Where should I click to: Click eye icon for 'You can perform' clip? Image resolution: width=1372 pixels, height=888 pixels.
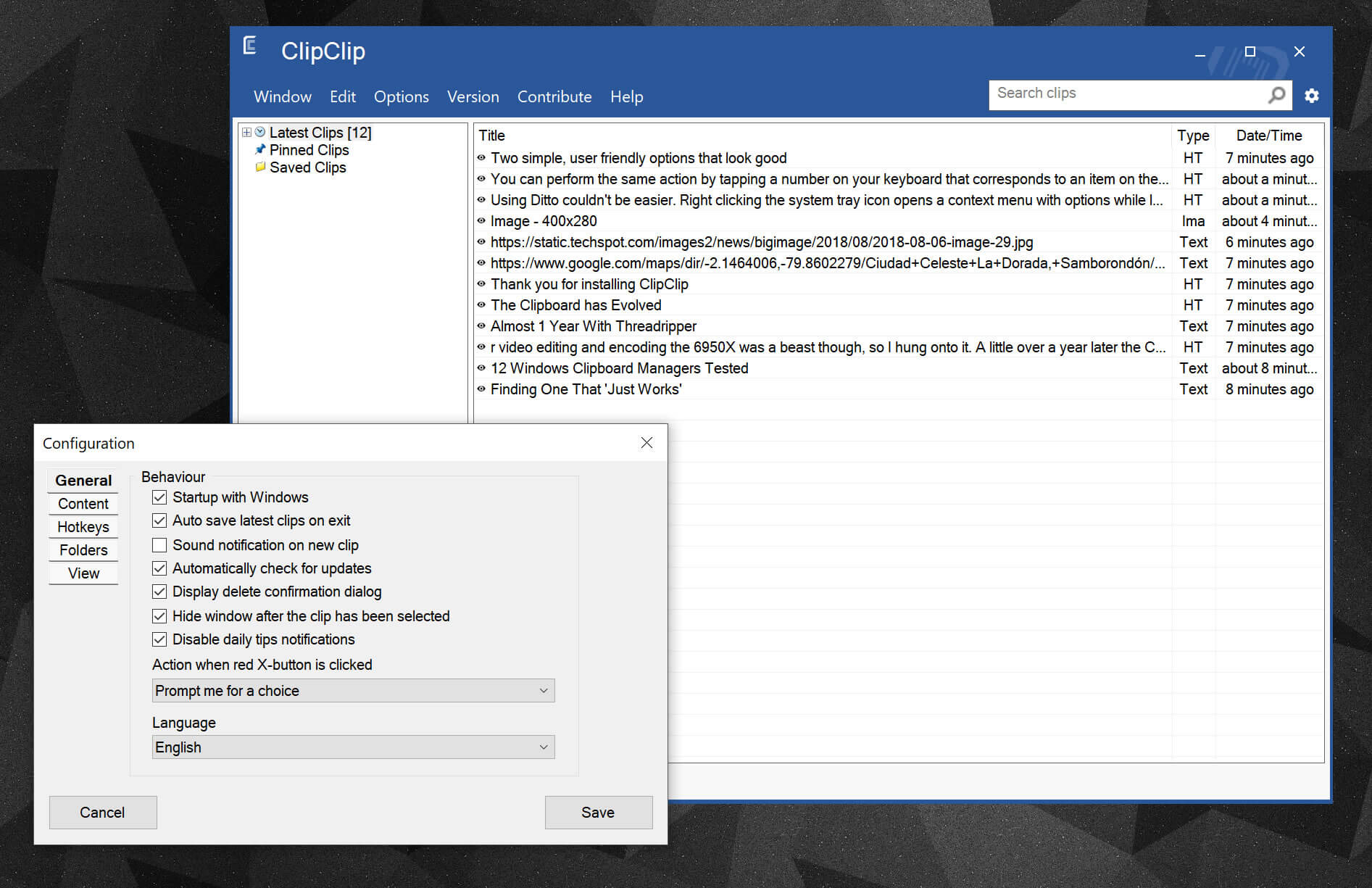click(481, 178)
